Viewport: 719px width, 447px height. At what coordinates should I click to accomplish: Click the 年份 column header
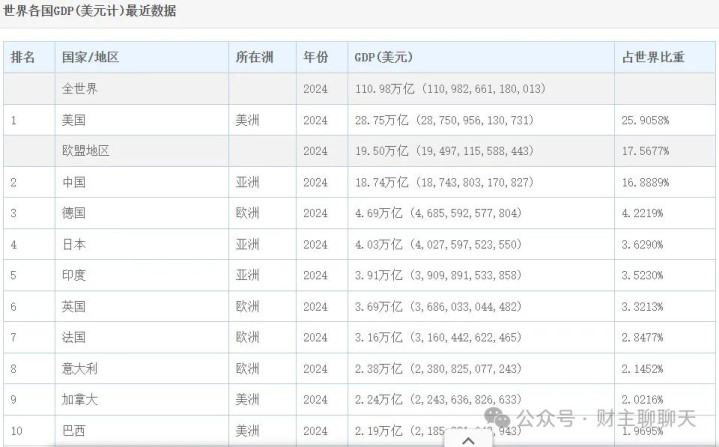pos(315,57)
